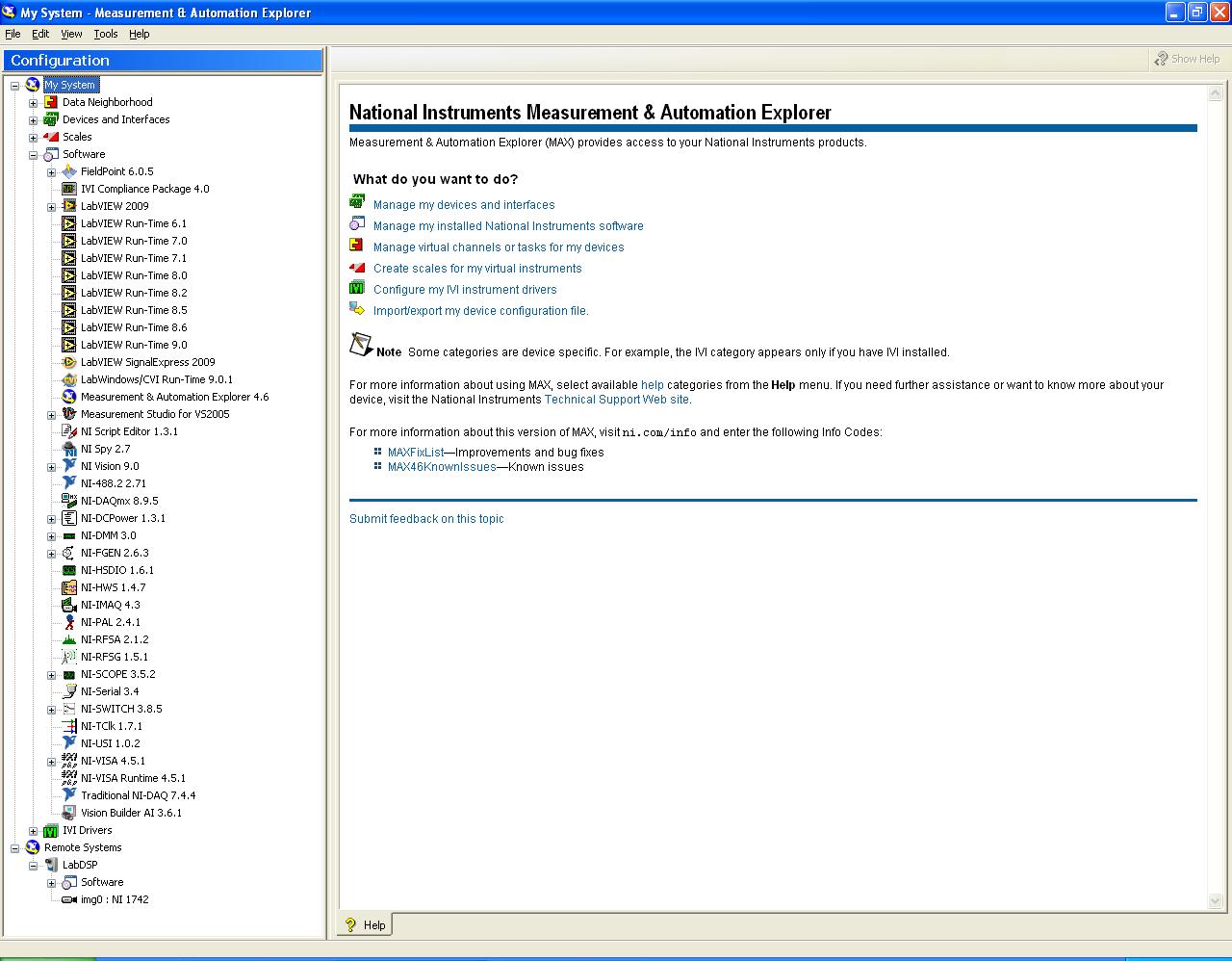The image size is (1232, 961).
Task: Select Traditional NI-DAQ 7.4.4 in tree
Action: pyautogui.click(x=139, y=795)
